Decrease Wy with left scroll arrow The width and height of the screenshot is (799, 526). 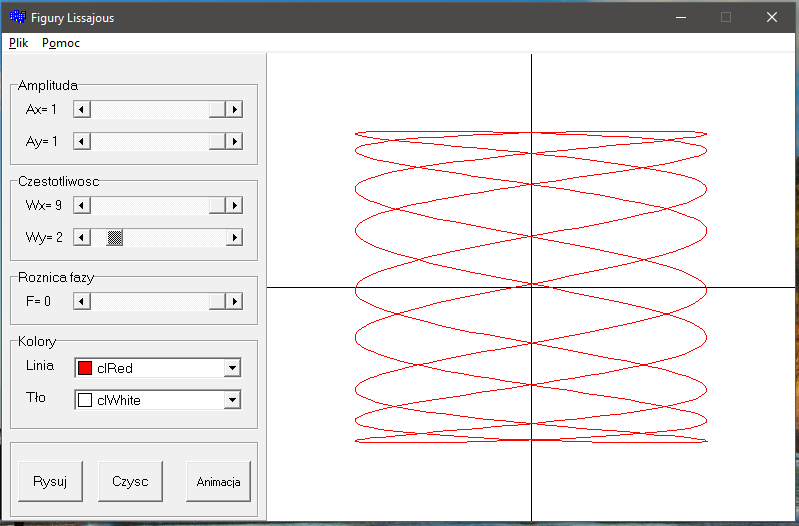click(82, 237)
